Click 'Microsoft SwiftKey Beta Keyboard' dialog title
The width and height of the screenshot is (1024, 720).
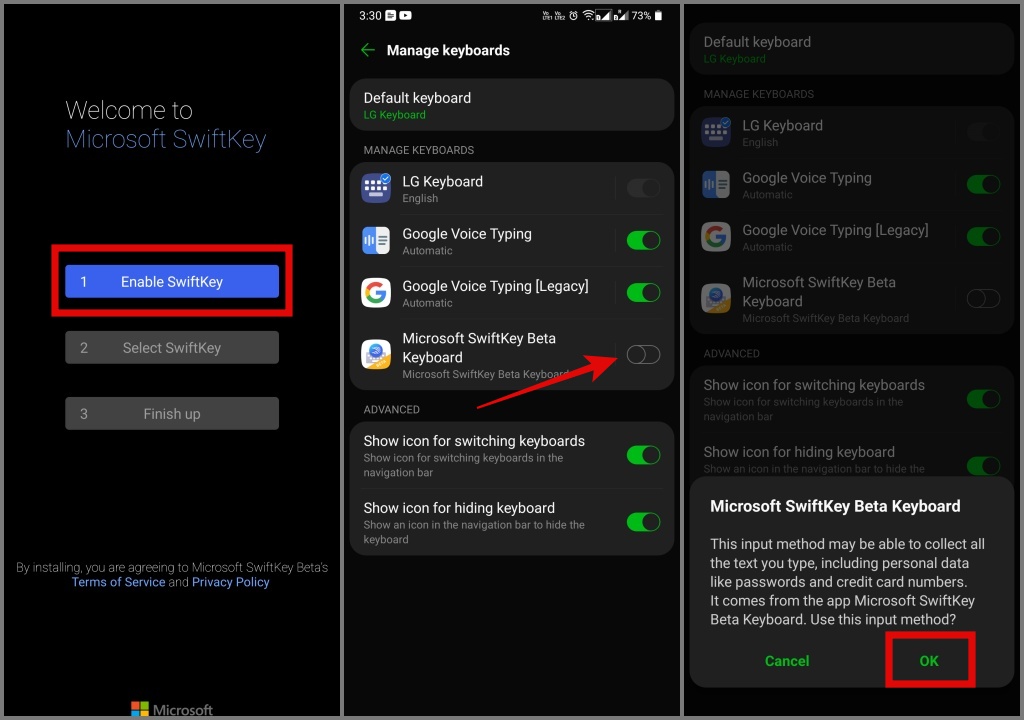(835, 506)
